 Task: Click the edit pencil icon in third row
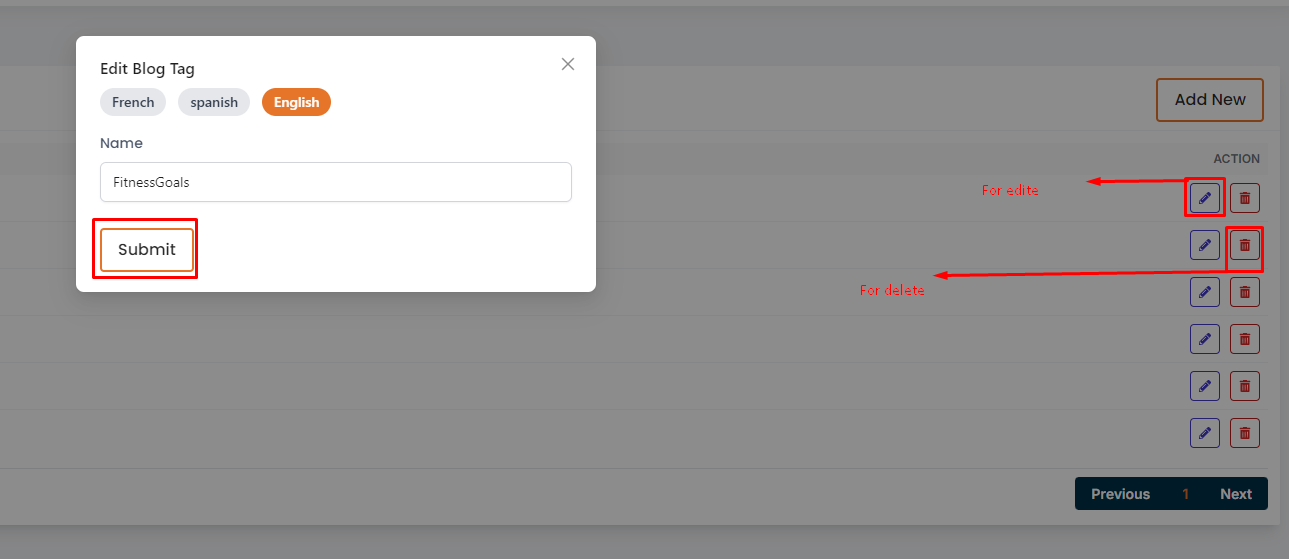[1205, 292]
